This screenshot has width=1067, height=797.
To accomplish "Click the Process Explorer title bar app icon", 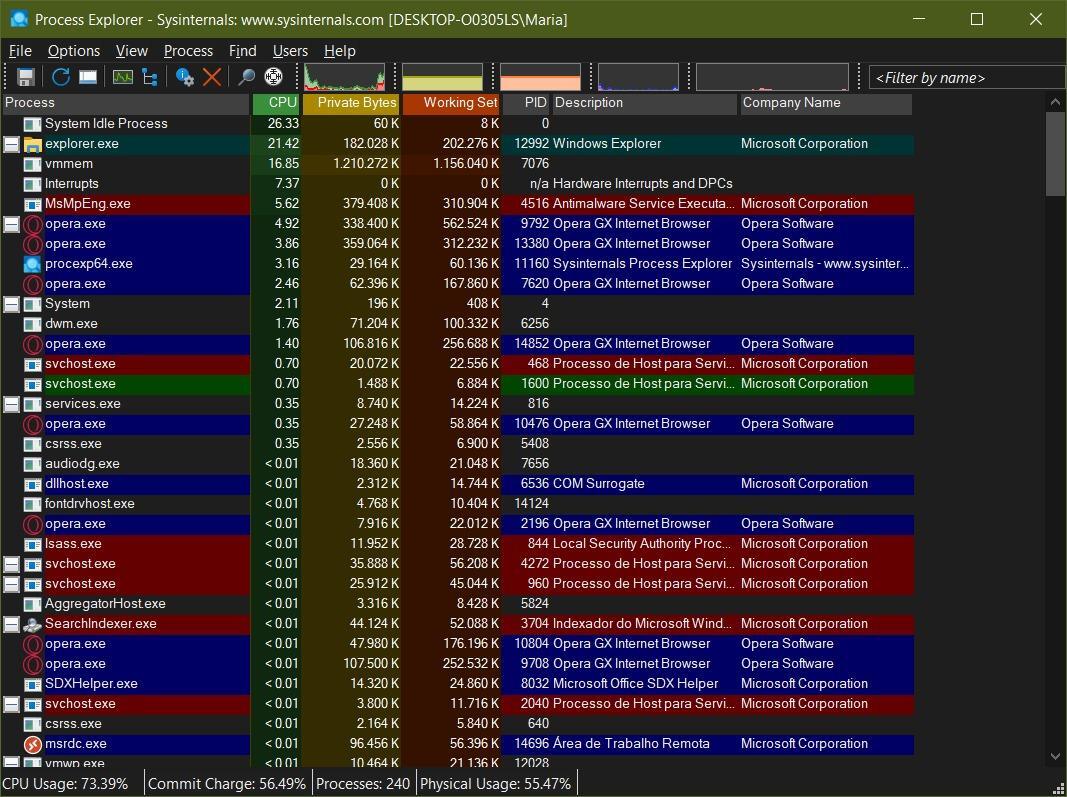I will tap(20, 19).
